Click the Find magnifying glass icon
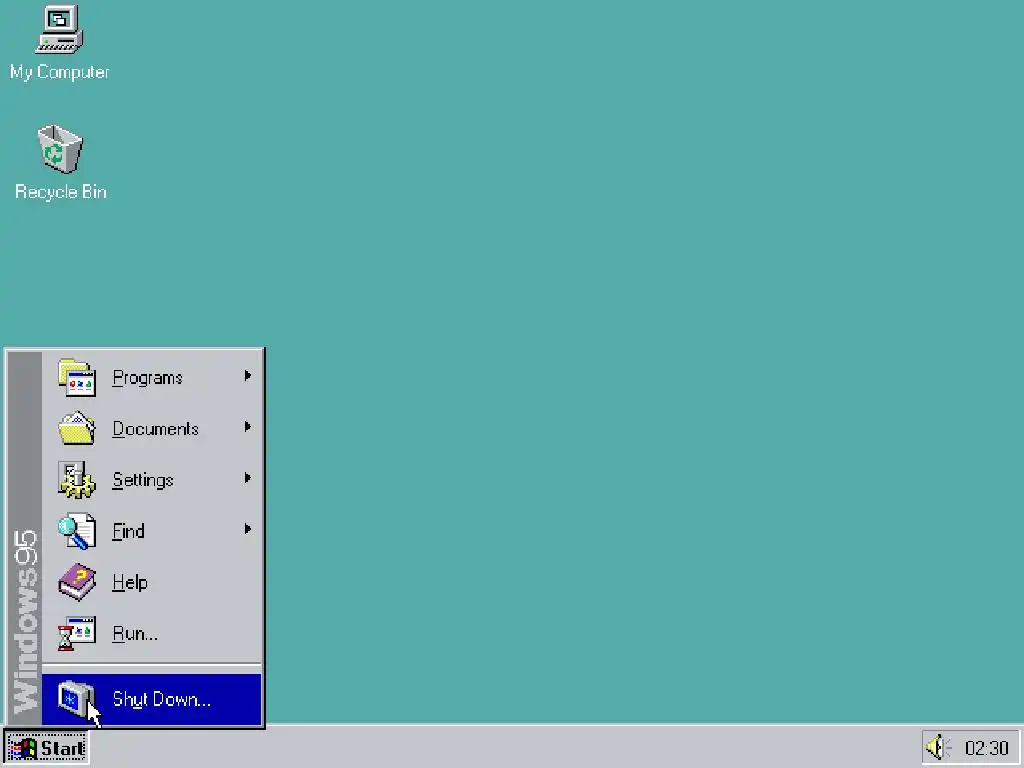 click(x=77, y=531)
